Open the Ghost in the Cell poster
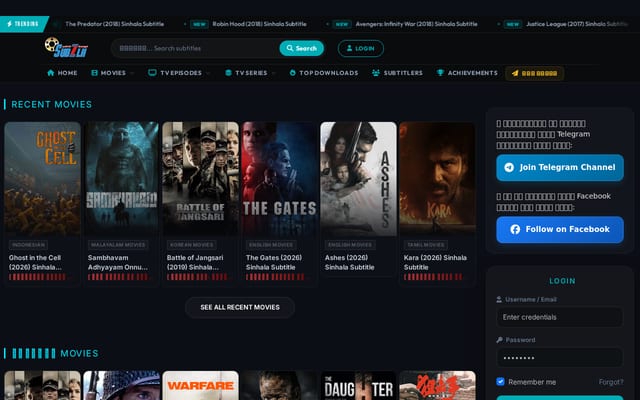The image size is (640, 400). point(42,178)
